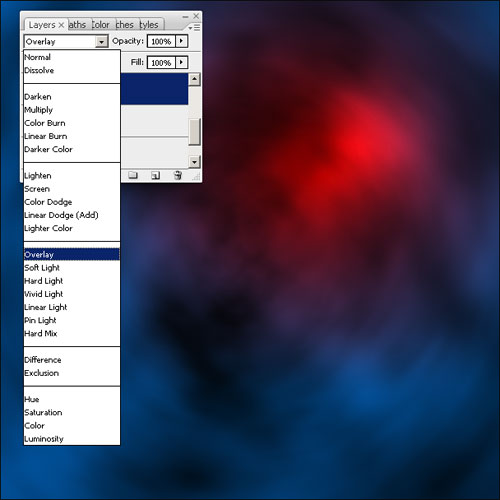Viewport: 500px width, 500px height.
Task: Choose Soft Light blend mode
Action: pos(72,268)
